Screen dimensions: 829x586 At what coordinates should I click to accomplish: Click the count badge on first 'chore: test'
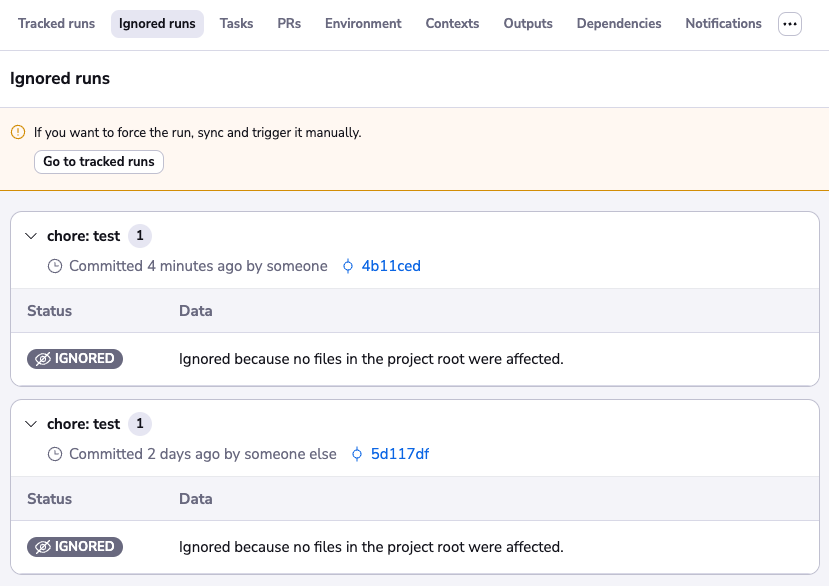pyautogui.click(x=140, y=236)
